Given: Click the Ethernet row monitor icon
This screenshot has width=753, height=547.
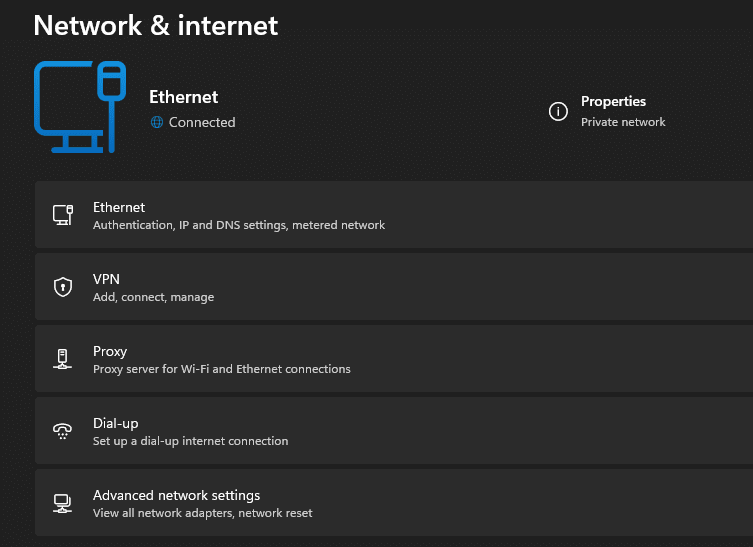Looking at the screenshot, I should point(62,215).
